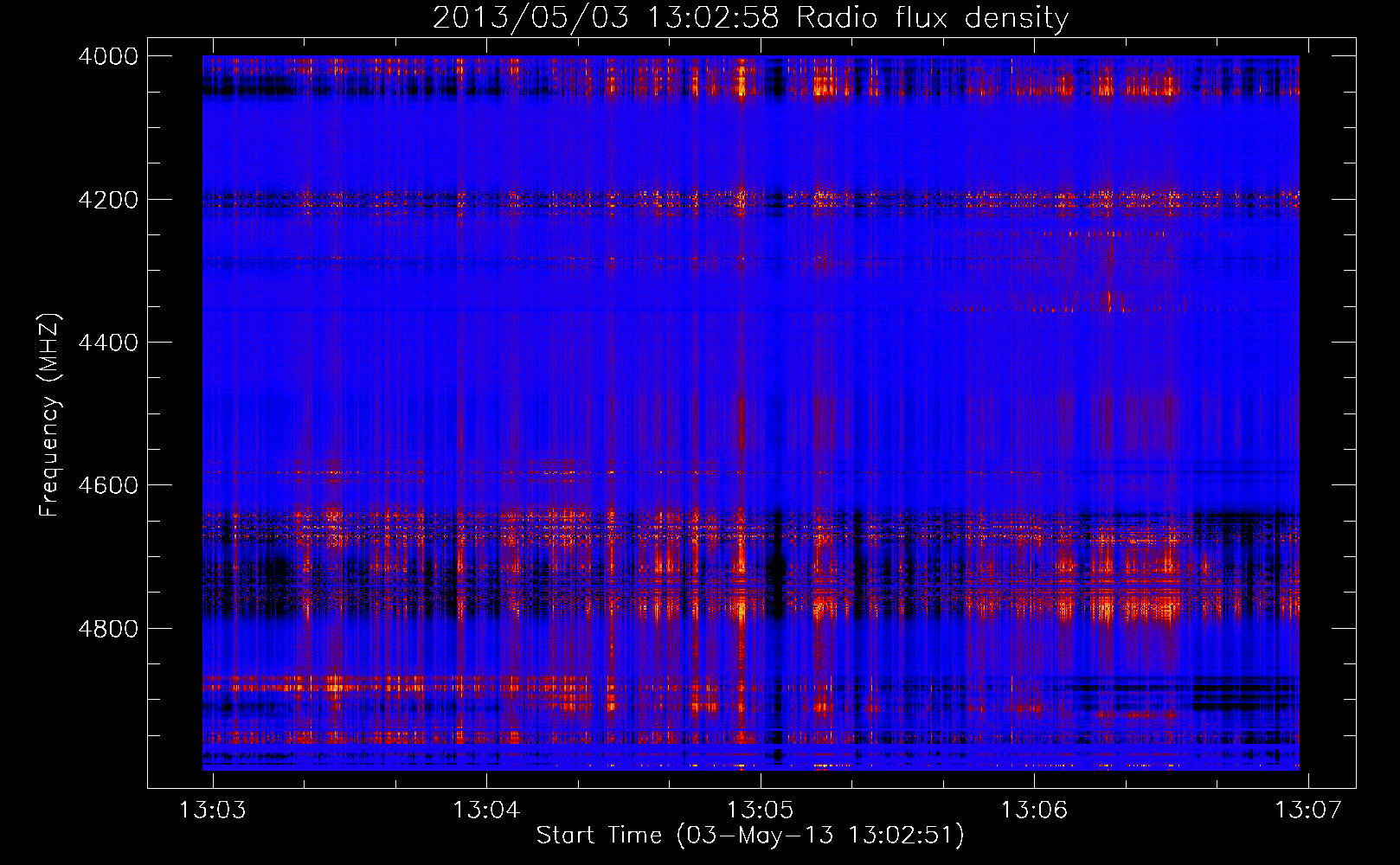
Task: Select the 4200 frequency axis label
Action: tap(108, 200)
